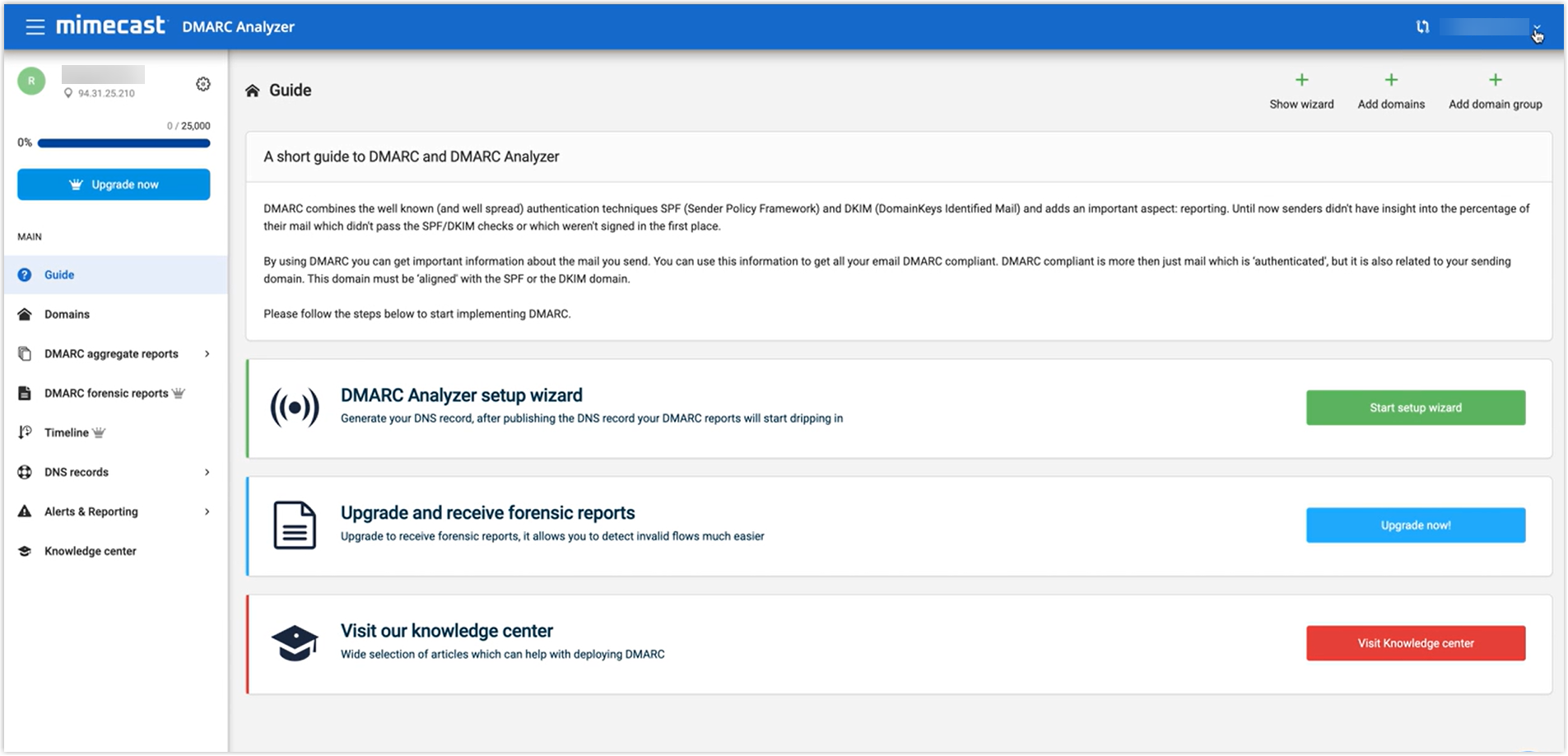Click the red Visit Knowledge center button

coord(1415,643)
